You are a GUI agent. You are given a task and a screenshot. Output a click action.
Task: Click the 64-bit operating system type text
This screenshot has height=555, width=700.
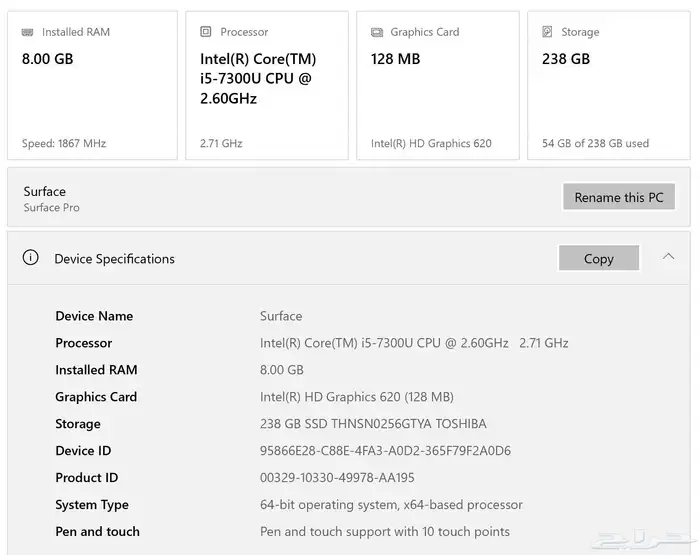[x=391, y=505]
